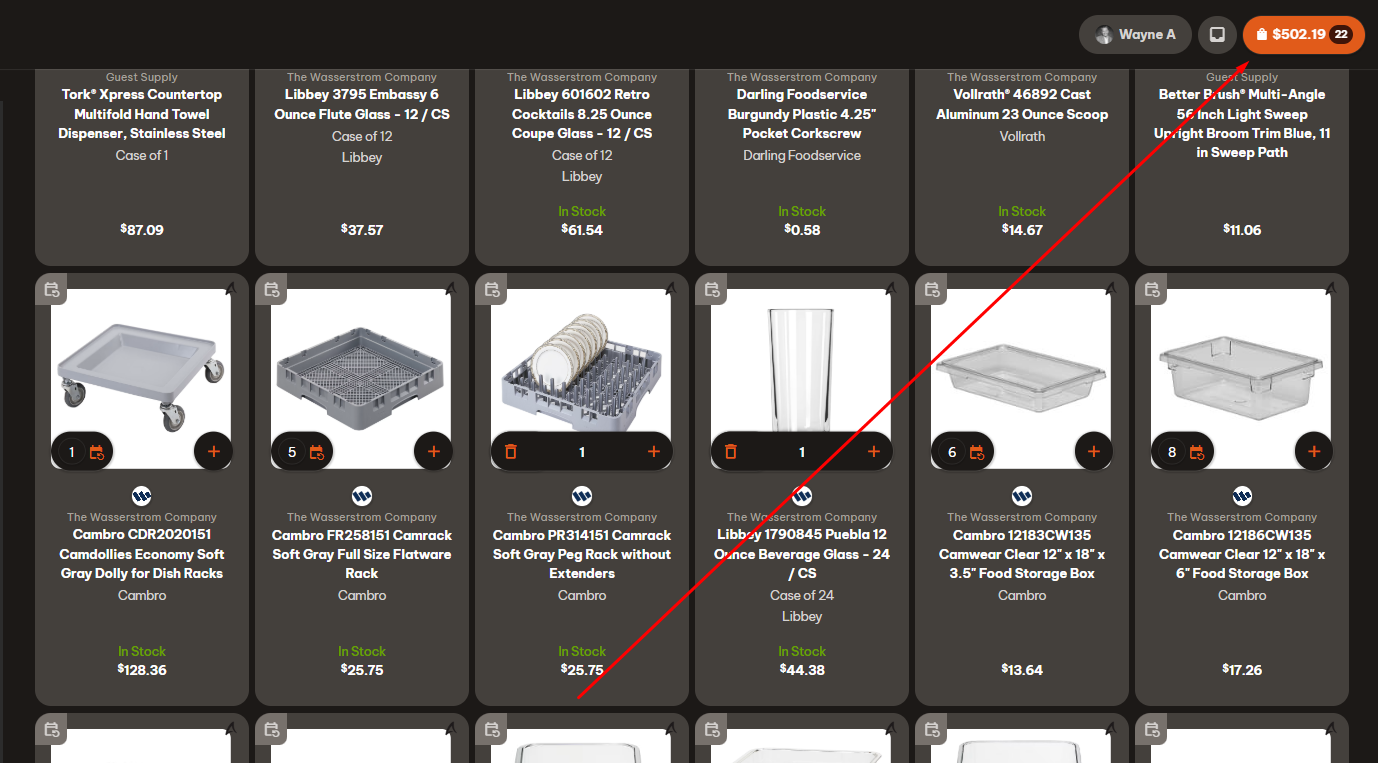Open Vollrath 46892 Cast Aluminum Scoop title

click(x=1022, y=104)
